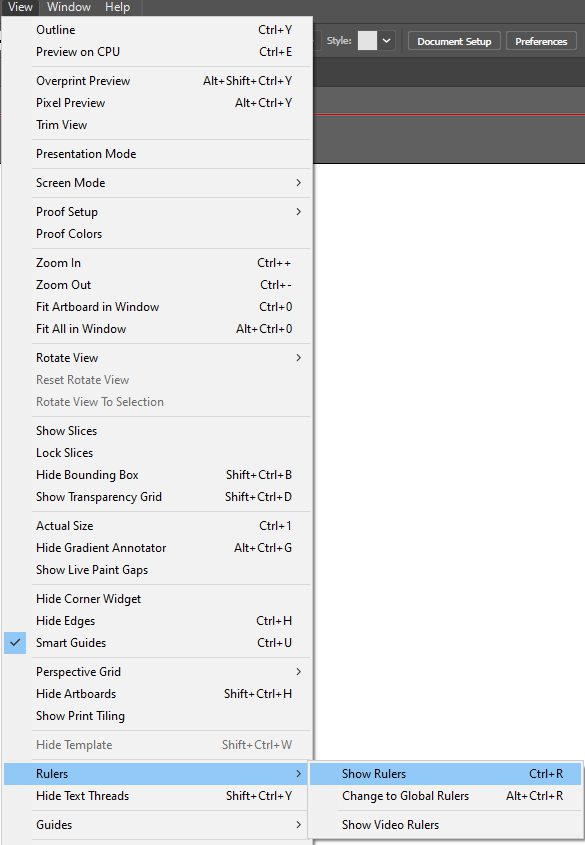The width and height of the screenshot is (585, 845).
Task: Open the Window menu
Action: (69, 7)
